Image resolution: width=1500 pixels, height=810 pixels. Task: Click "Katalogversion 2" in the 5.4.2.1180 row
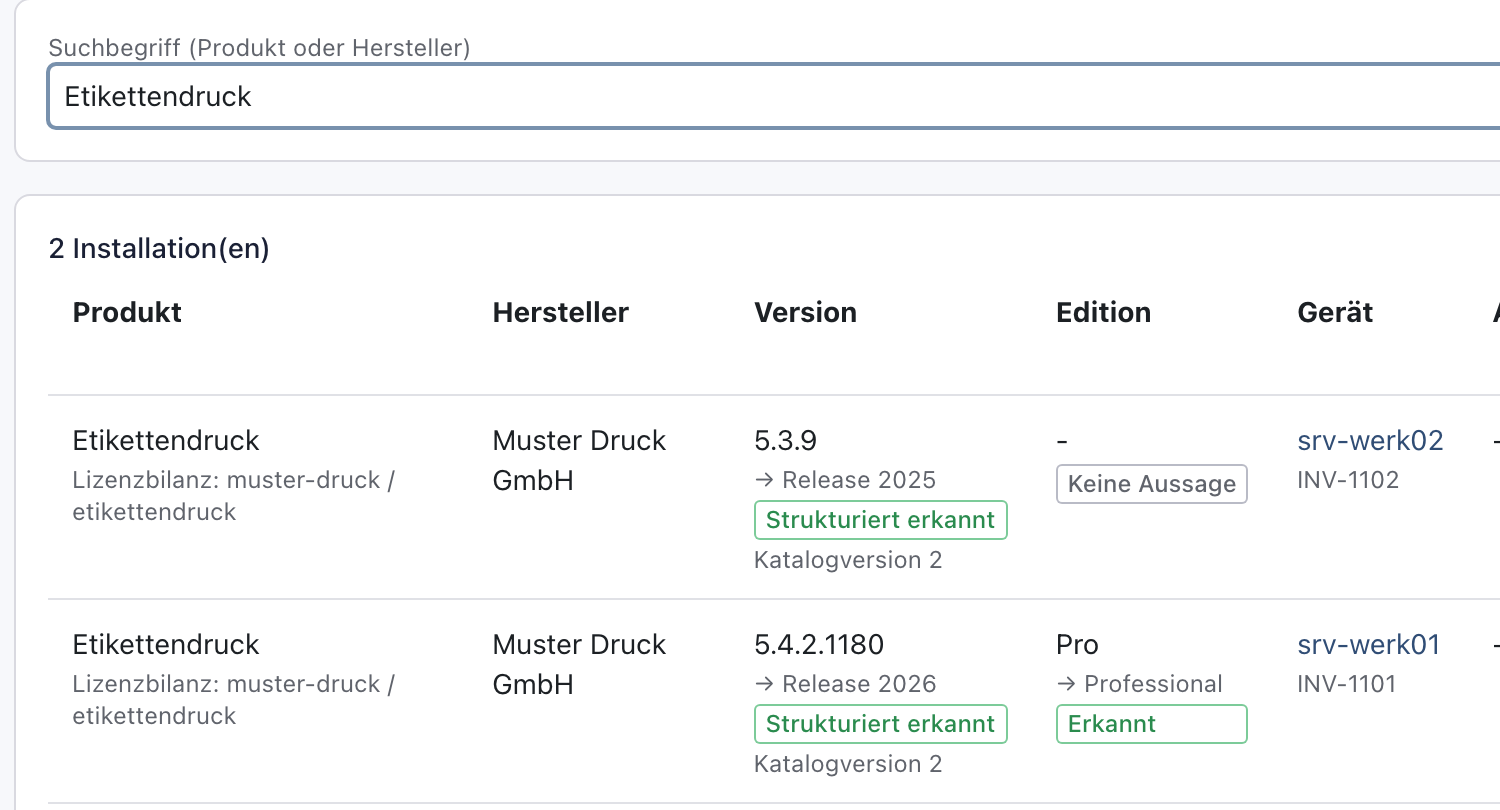tap(848, 764)
